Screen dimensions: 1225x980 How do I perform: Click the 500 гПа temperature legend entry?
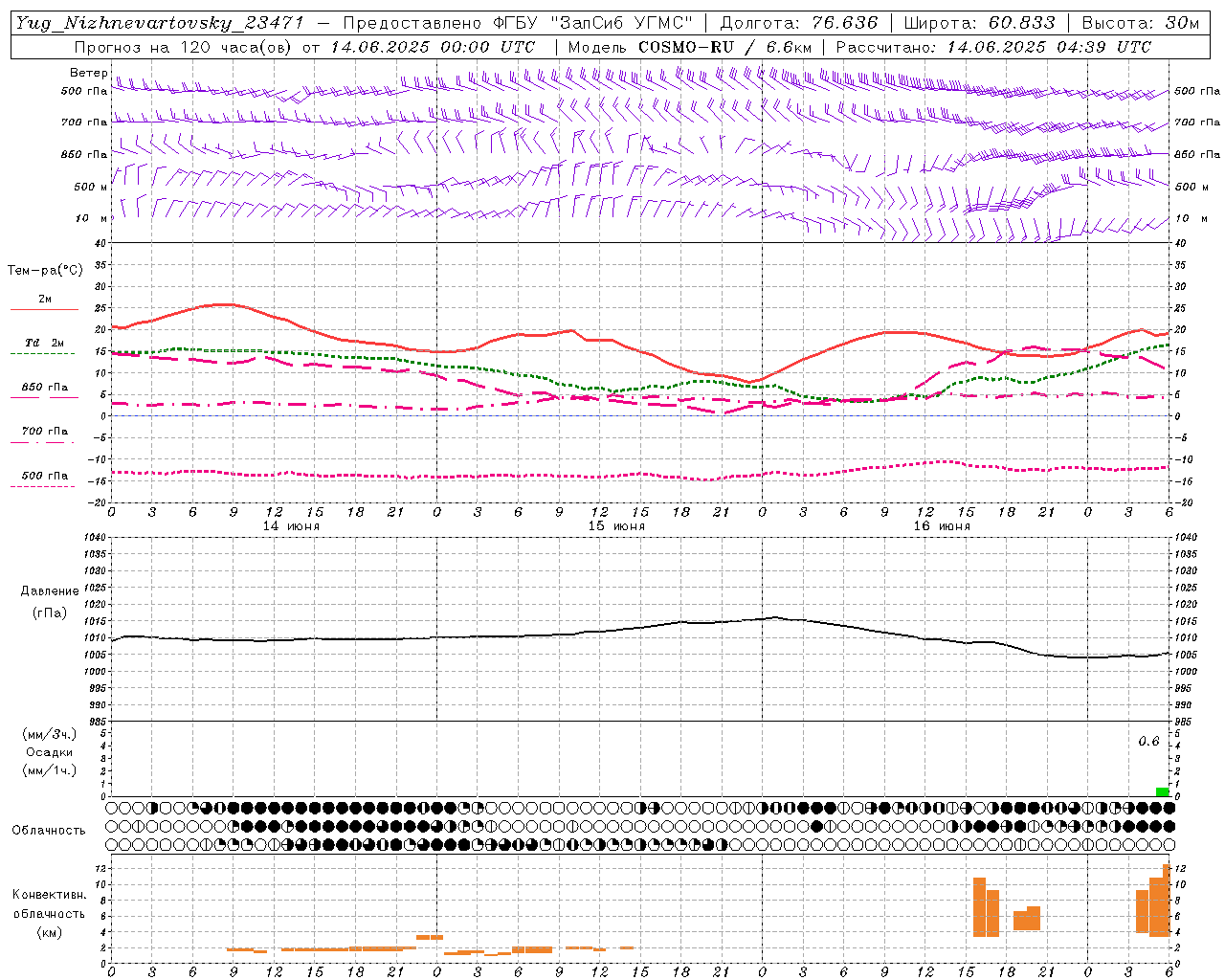44,476
